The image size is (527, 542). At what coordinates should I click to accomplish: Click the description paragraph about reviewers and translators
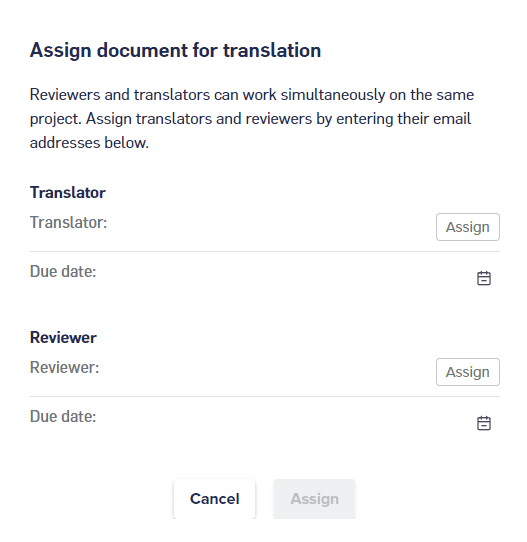[x=252, y=119]
